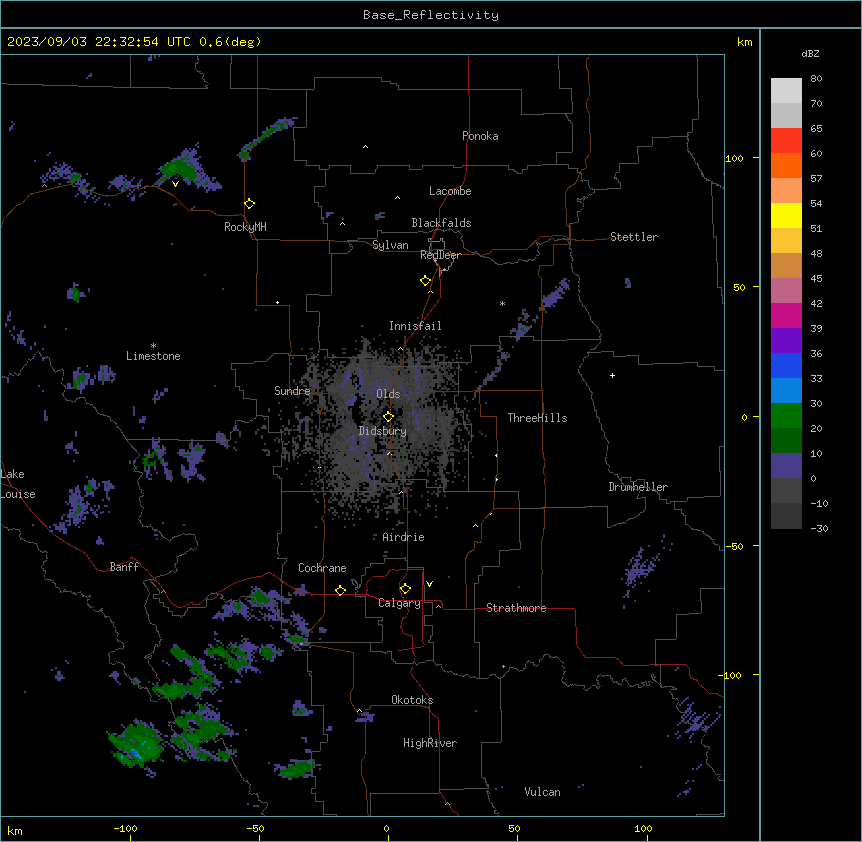Click the 100 tick label on the vertical axis
Screen dimensions: 862x842
coord(734,158)
